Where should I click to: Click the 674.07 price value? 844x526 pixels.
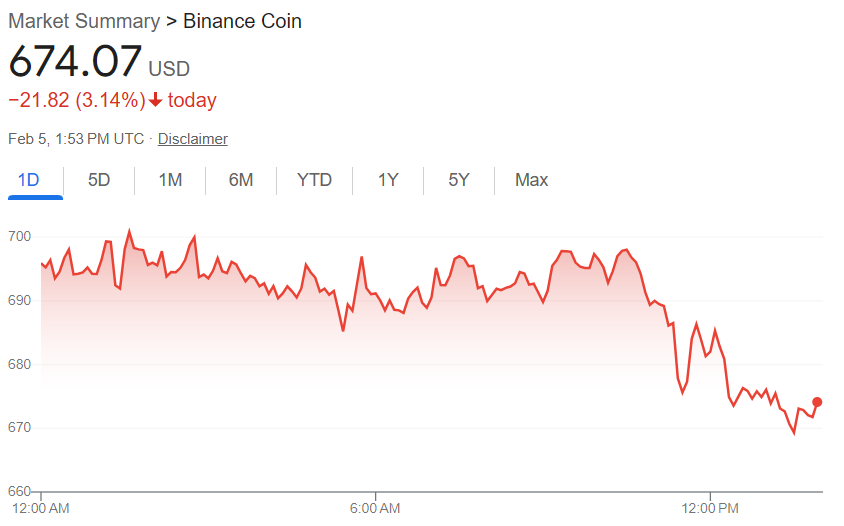[75, 62]
